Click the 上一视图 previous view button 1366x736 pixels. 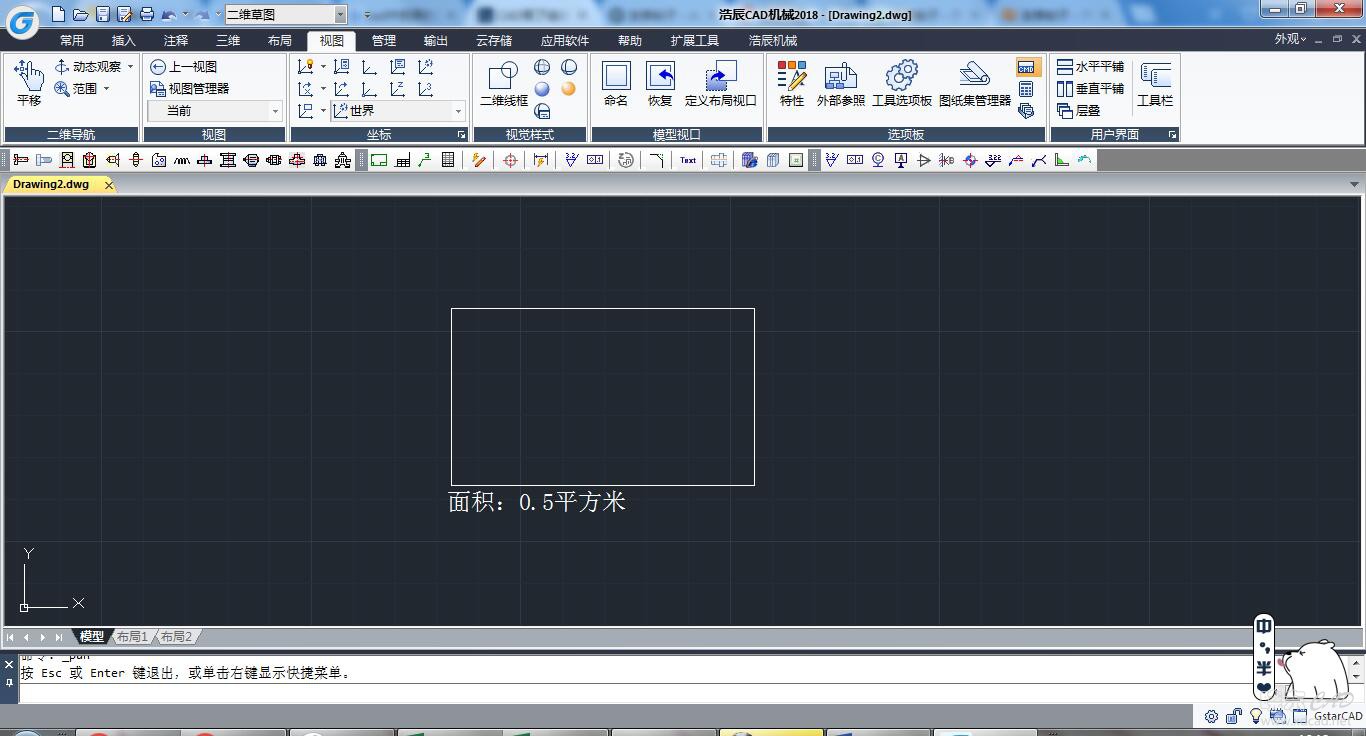[184, 67]
